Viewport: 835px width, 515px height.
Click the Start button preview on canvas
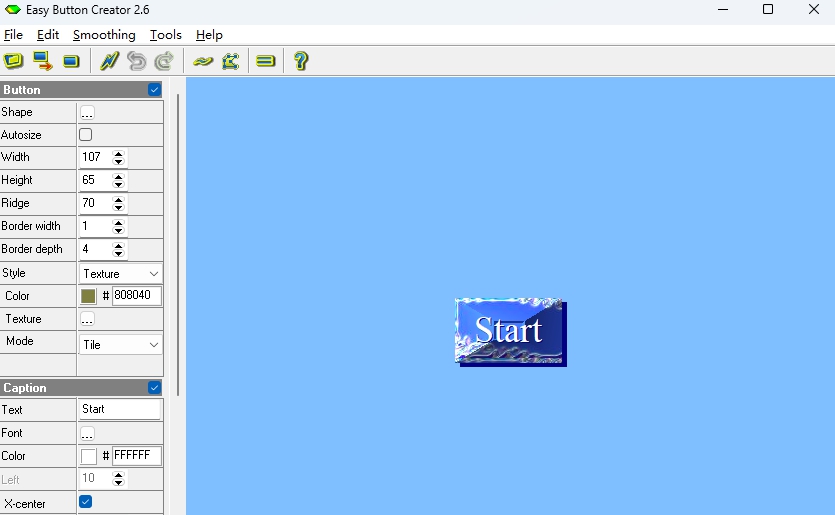[511, 332]
